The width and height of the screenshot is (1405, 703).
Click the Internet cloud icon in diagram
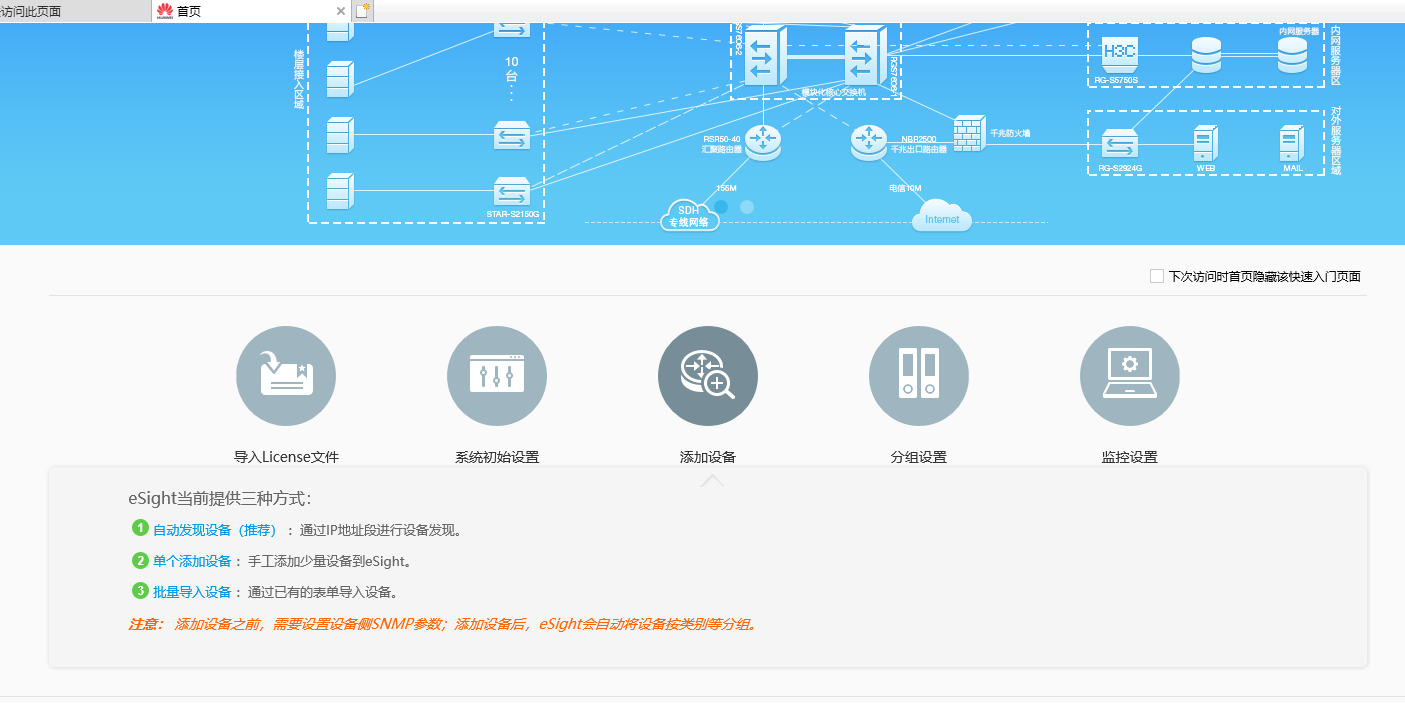[x=942, y=216]
